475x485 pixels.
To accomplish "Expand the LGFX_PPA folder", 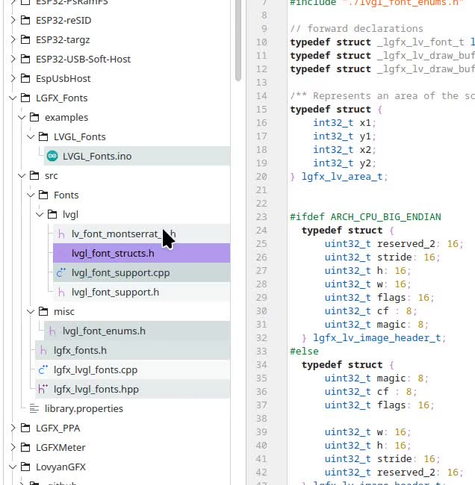I will click(13, 428).
